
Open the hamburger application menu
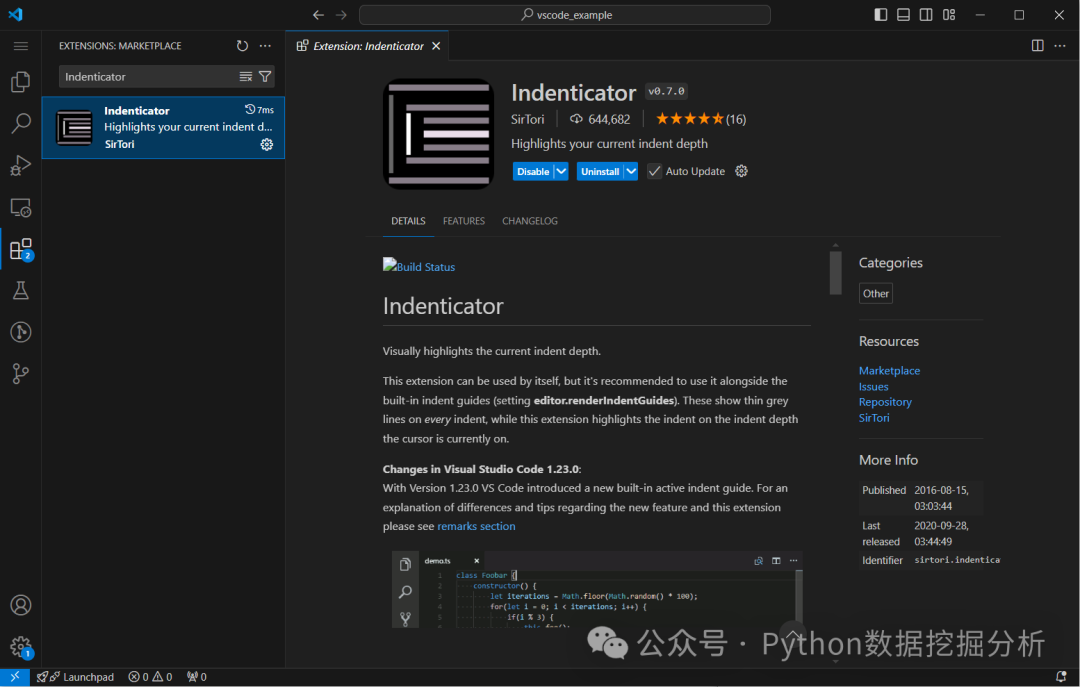click(x=21, y=46)
